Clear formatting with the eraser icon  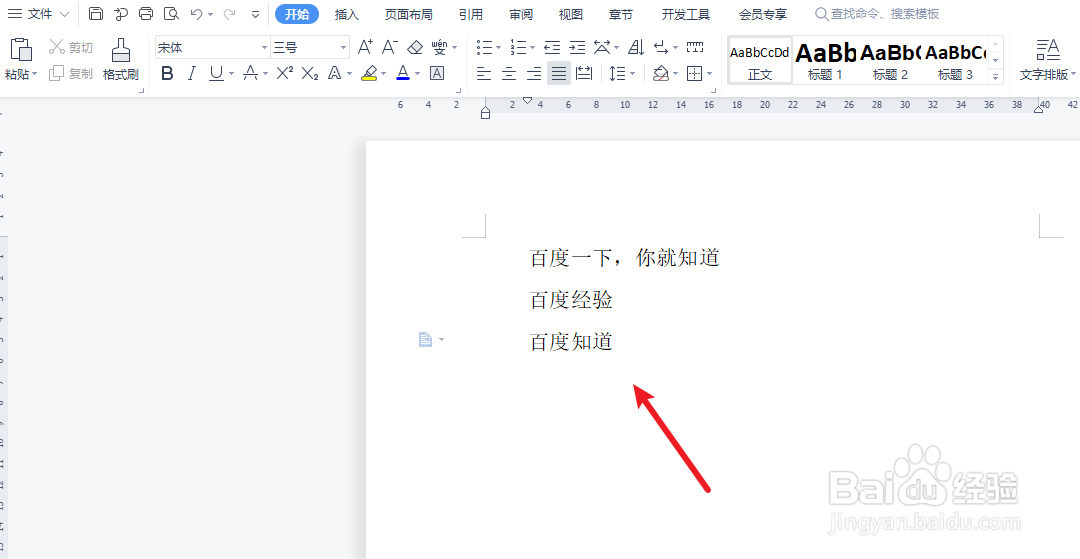pos(415,48)
